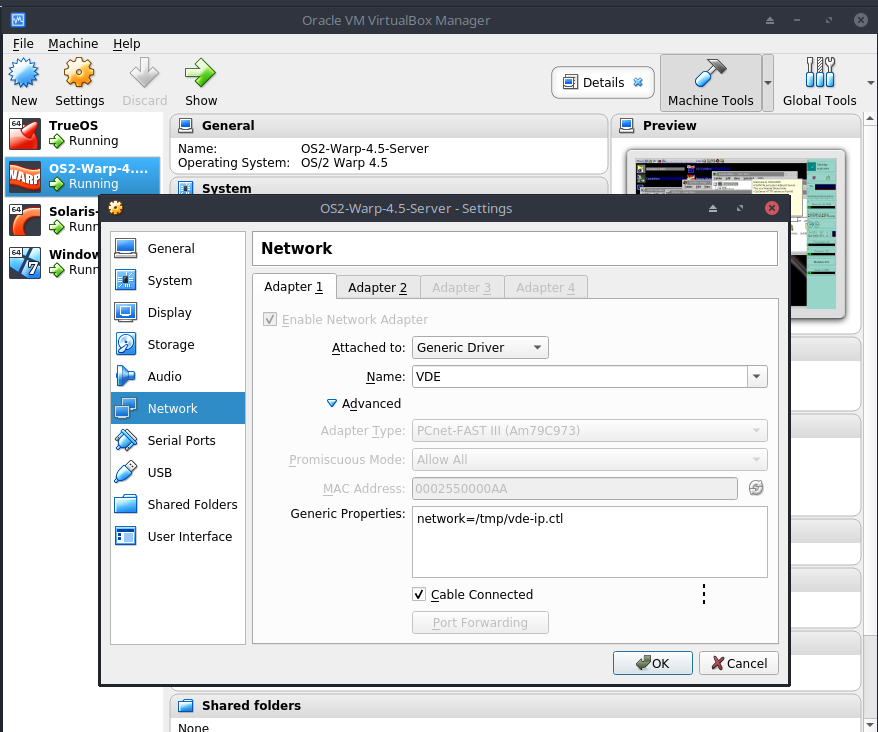878x732 pixels.
Task: Open the Display settings category
Action: pos(178,312)
